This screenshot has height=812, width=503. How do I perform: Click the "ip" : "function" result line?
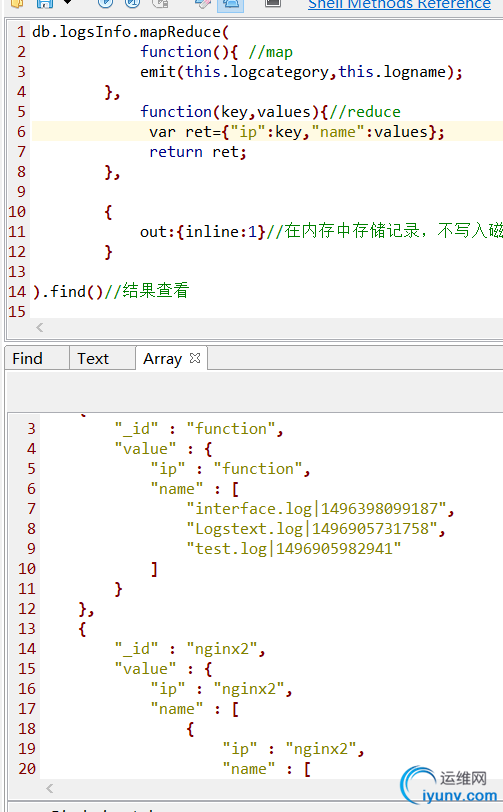pyautogui.click(x=231, y=469)
